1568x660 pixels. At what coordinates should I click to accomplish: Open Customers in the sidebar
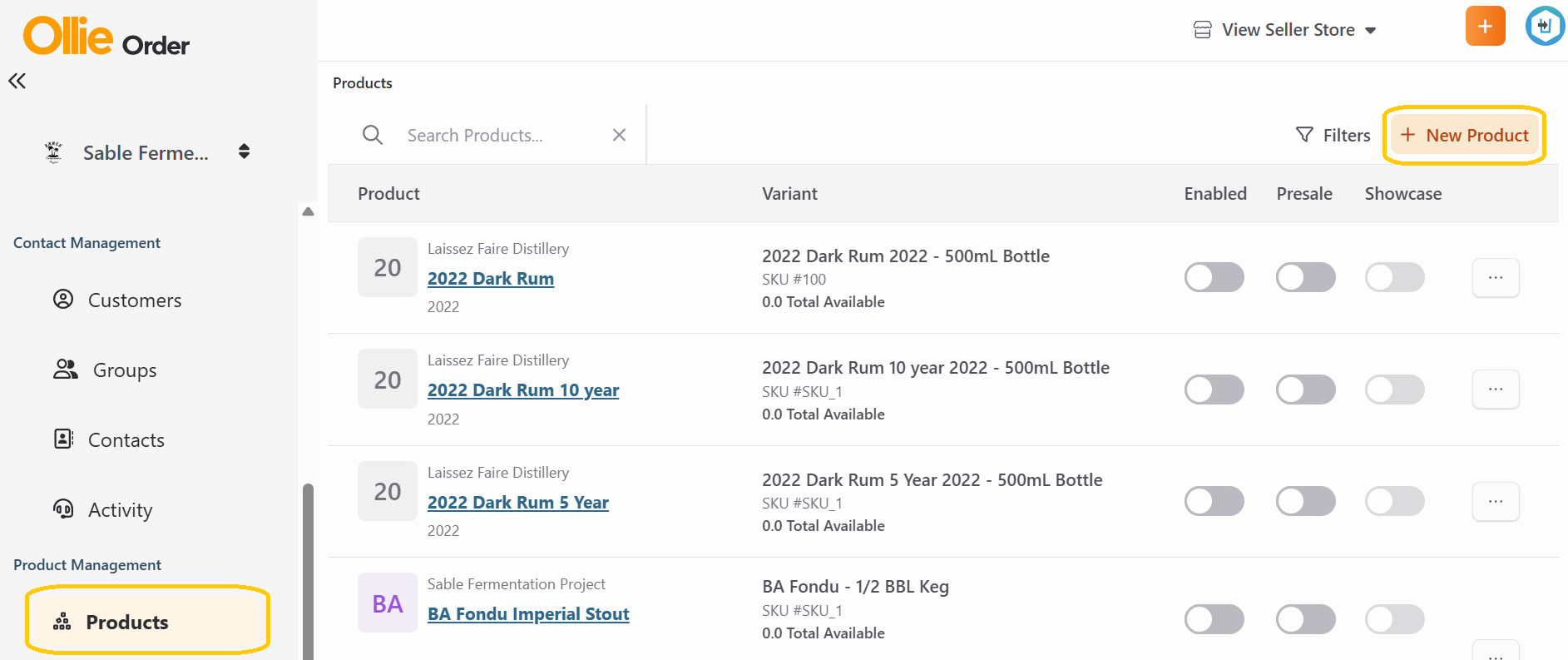click(x=117, y=300)
